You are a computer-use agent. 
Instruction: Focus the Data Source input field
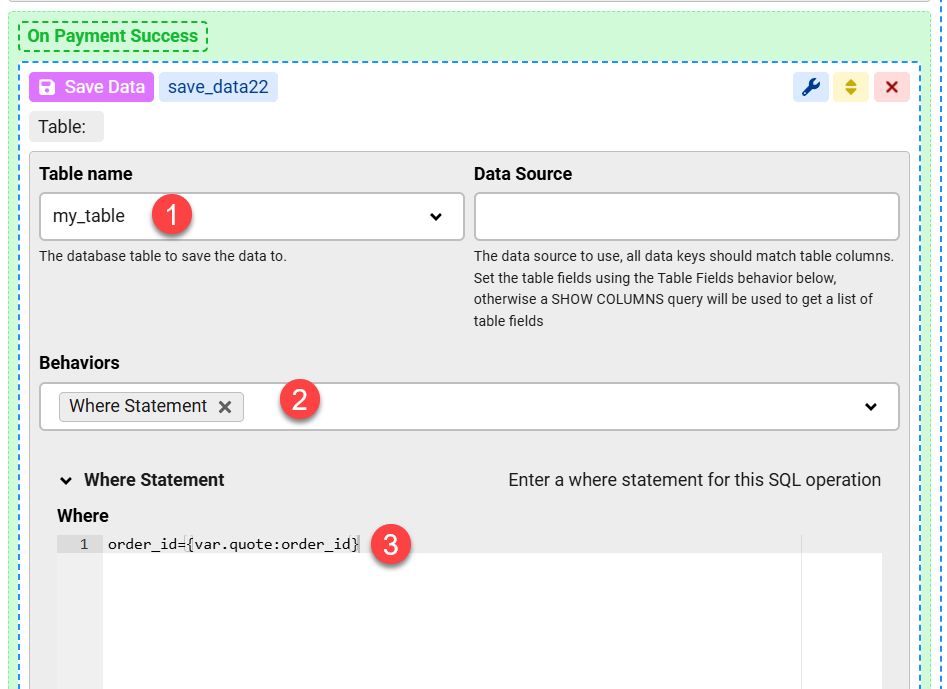point(686,217)
